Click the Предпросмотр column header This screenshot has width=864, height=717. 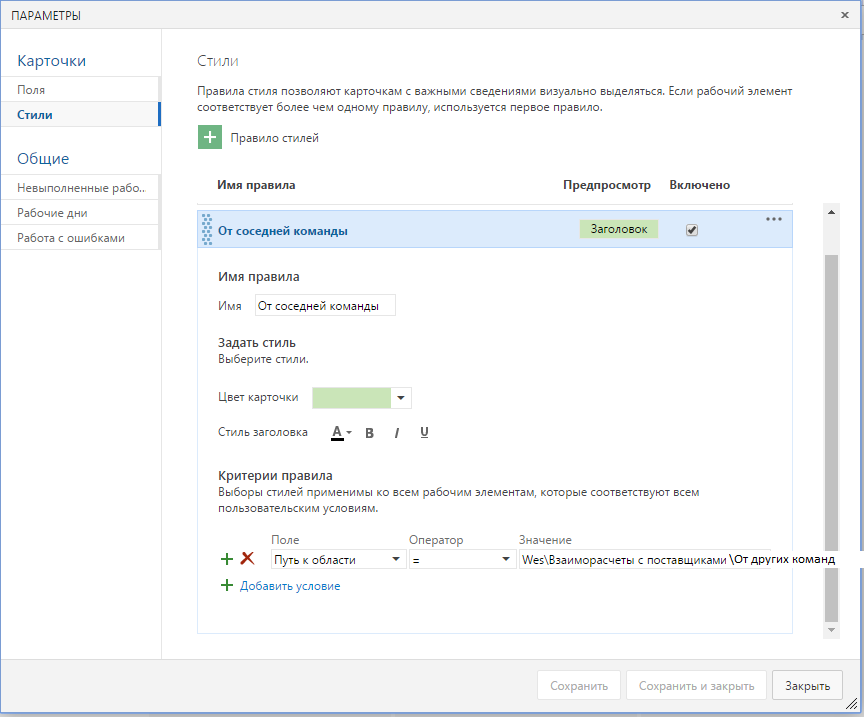(x=607, y=185)
